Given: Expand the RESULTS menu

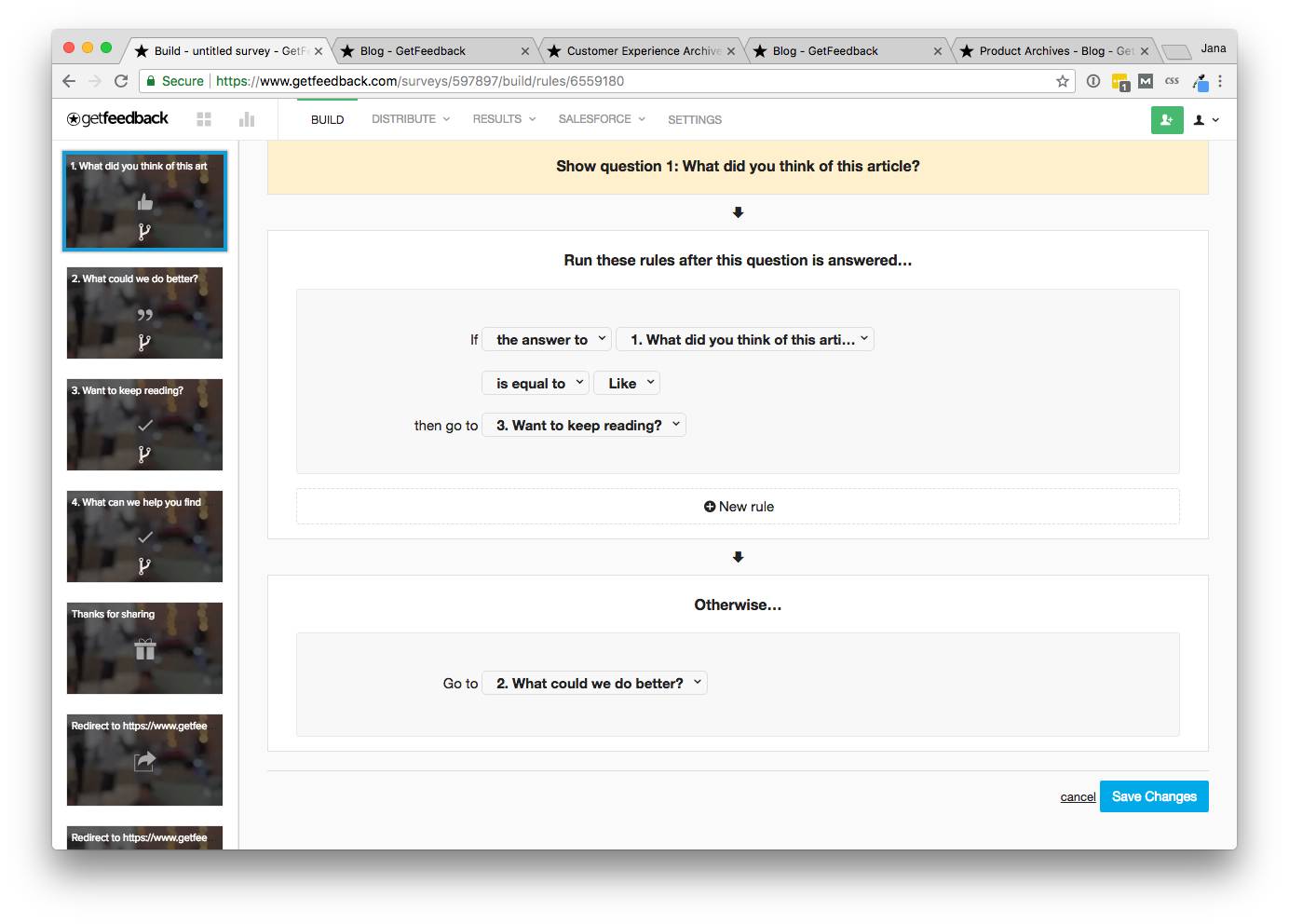Looking at the screenshot, I should (x=504, y=119).
